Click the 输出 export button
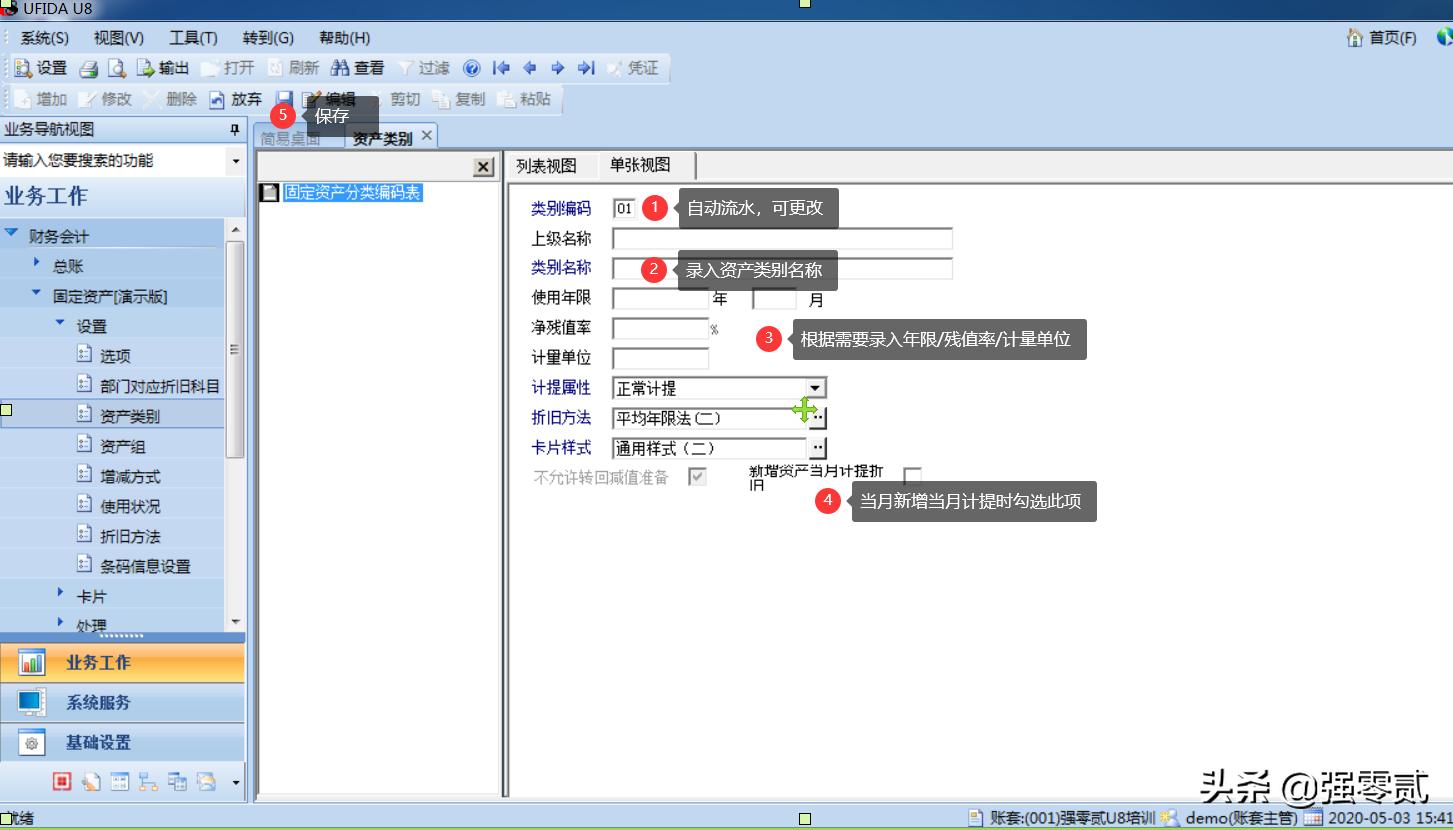 point(163,68)
